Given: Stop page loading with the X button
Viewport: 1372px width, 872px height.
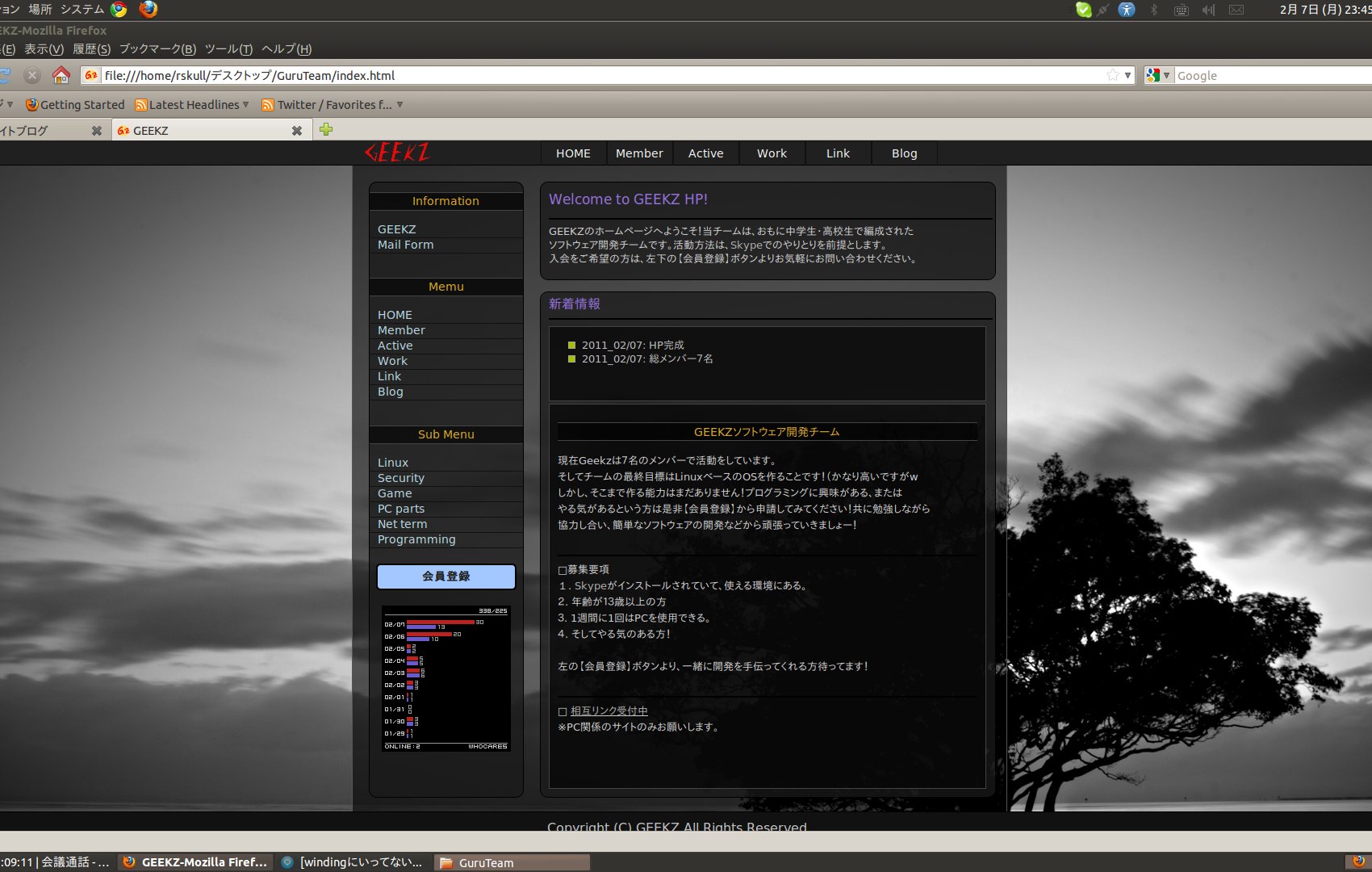Looking at the screenshot, I should pyautogui.click(x=32, y=75).
